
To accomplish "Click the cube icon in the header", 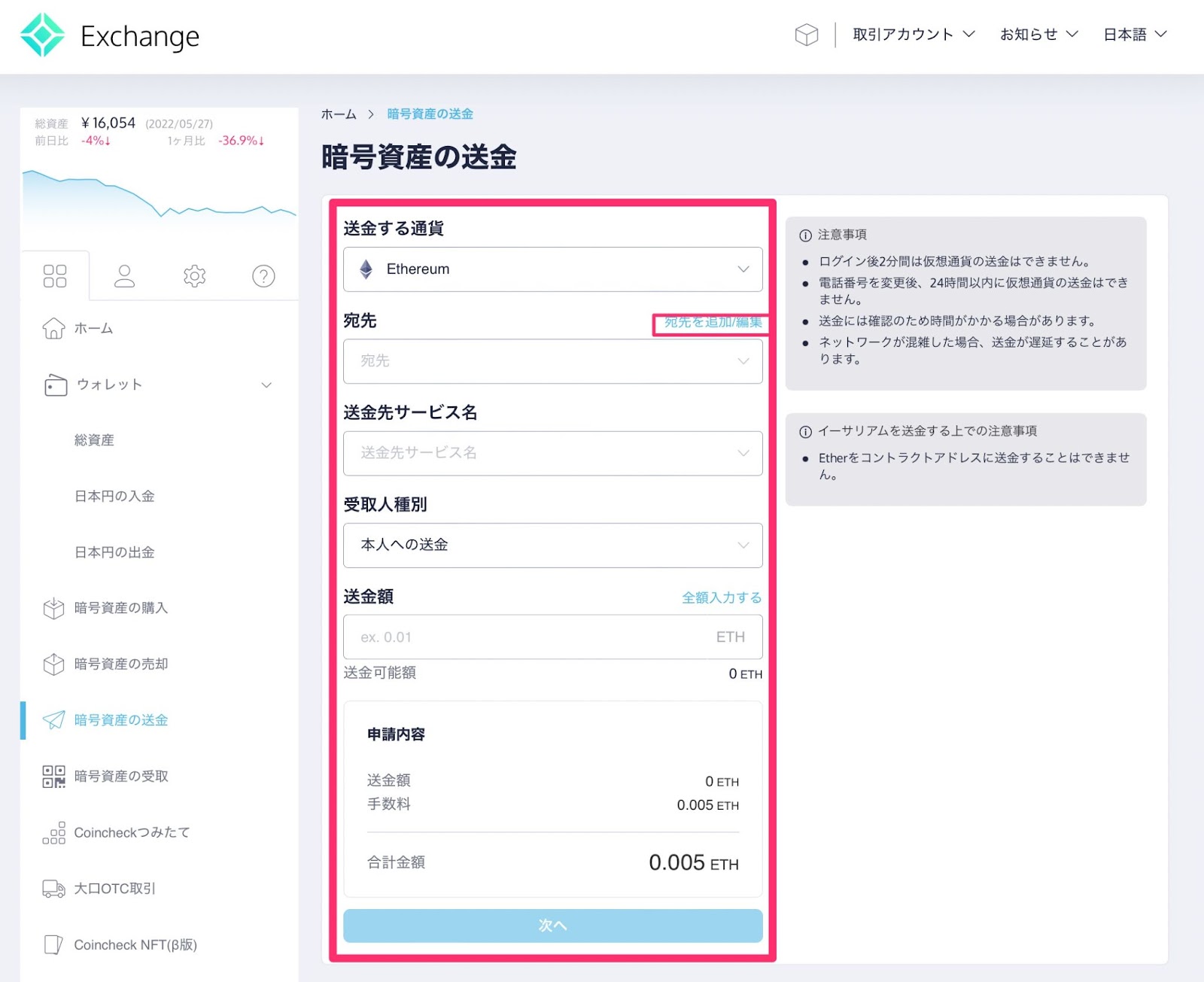I will (x=806, y=35).
